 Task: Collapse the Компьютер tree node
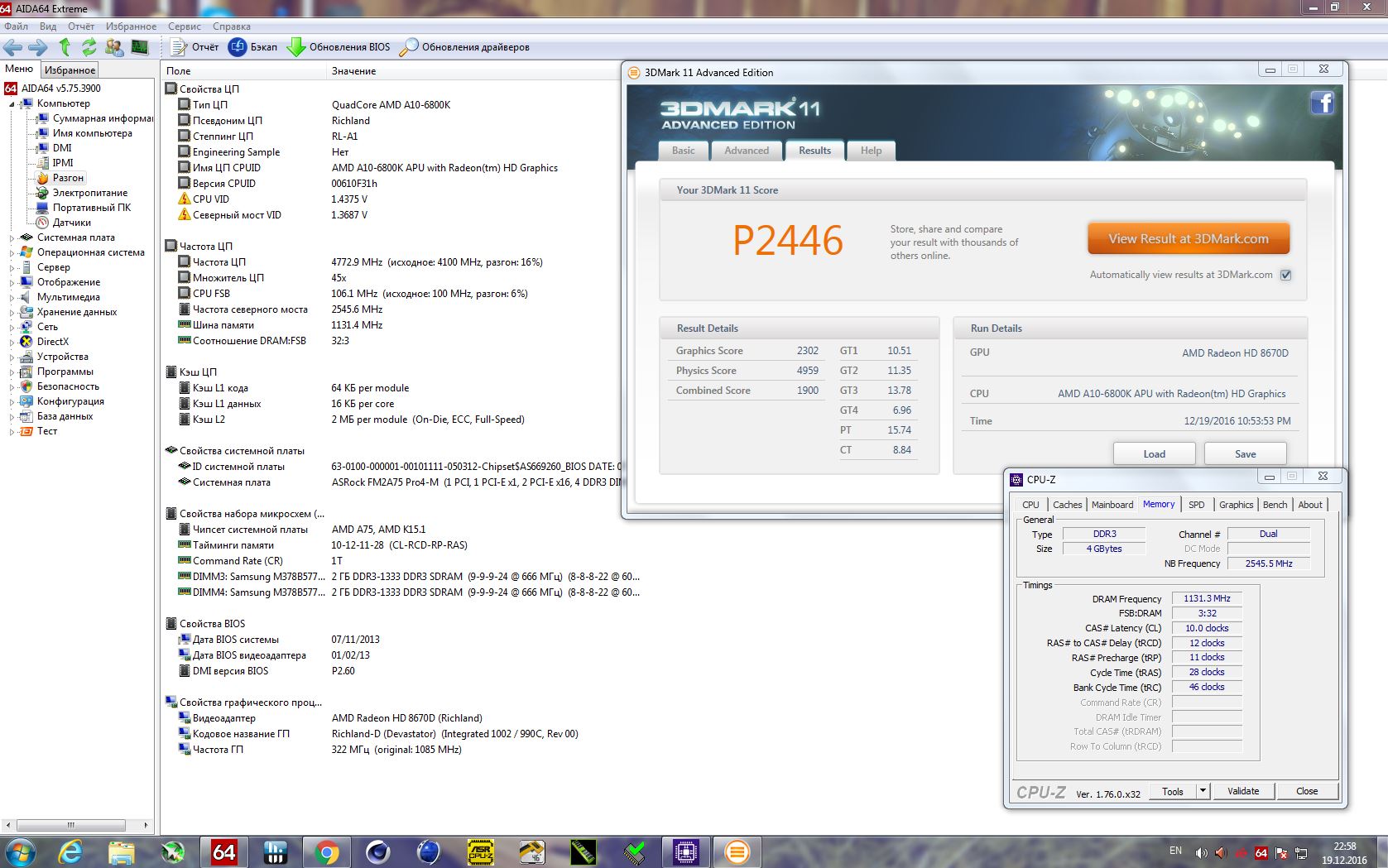(x=12, y=104)
